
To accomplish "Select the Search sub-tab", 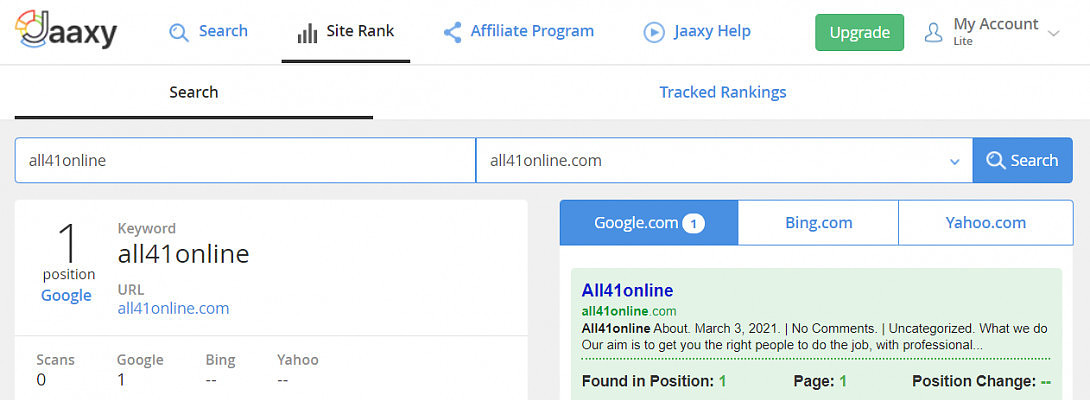I will pyautogui.click(x=193, y=93).
